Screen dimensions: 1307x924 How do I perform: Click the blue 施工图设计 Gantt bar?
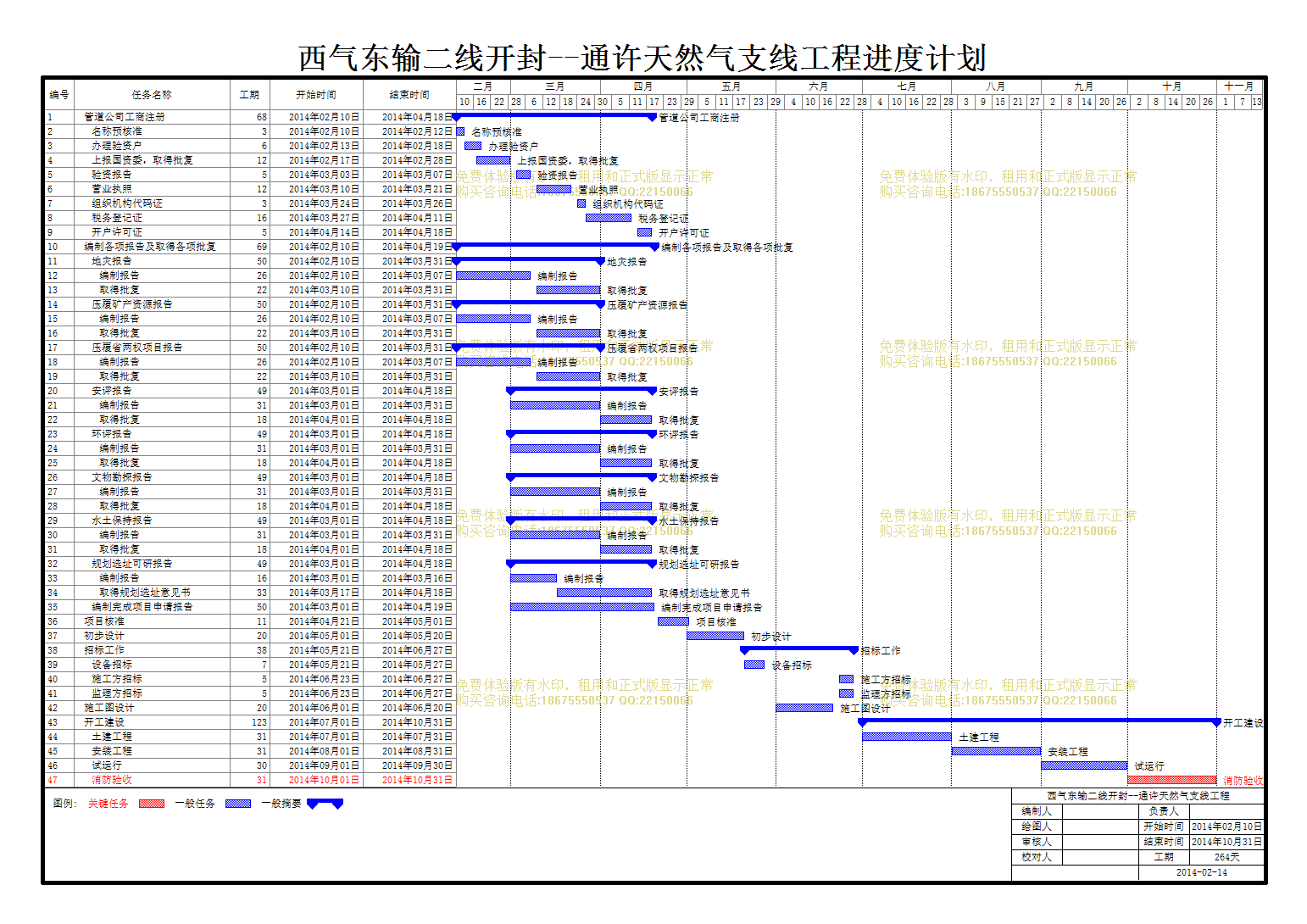click(x=804, y=708)
